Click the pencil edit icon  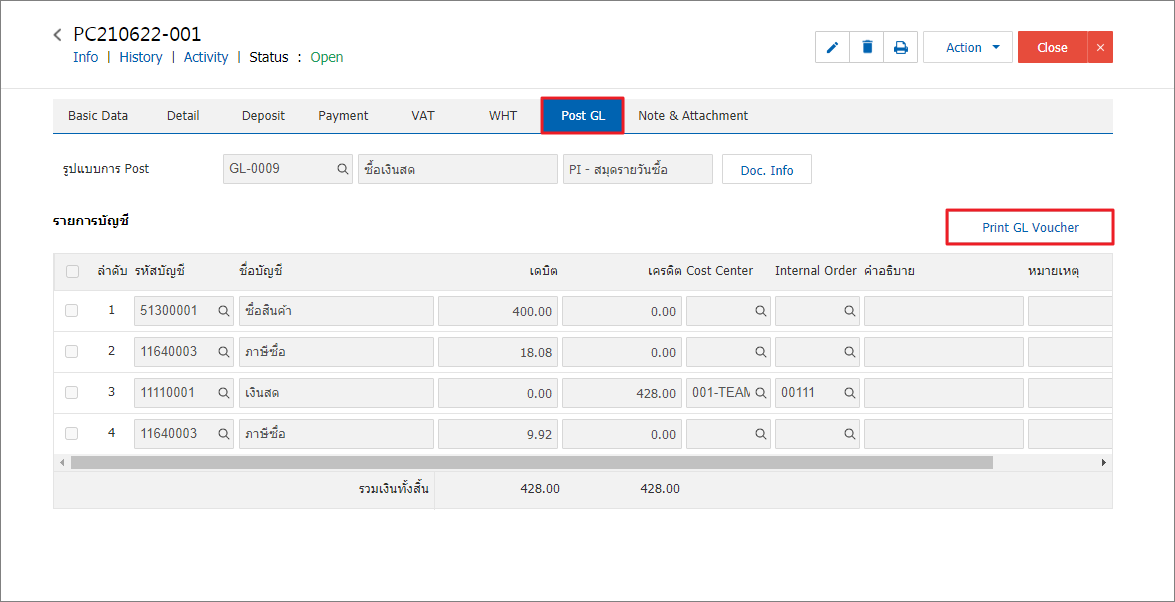(x=833, y=47)
